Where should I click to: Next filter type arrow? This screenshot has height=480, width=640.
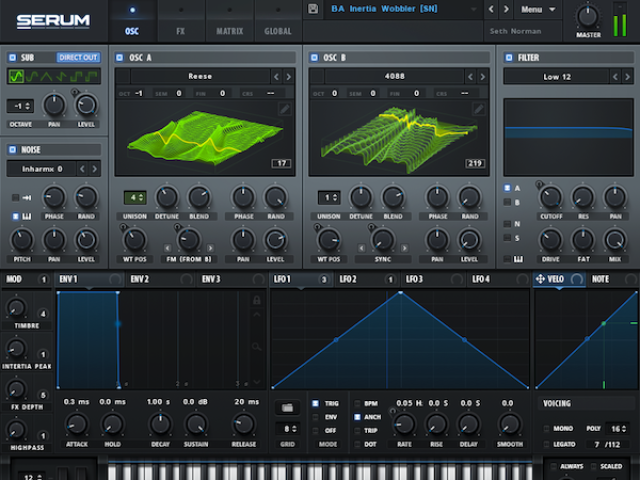click(627, 77)
